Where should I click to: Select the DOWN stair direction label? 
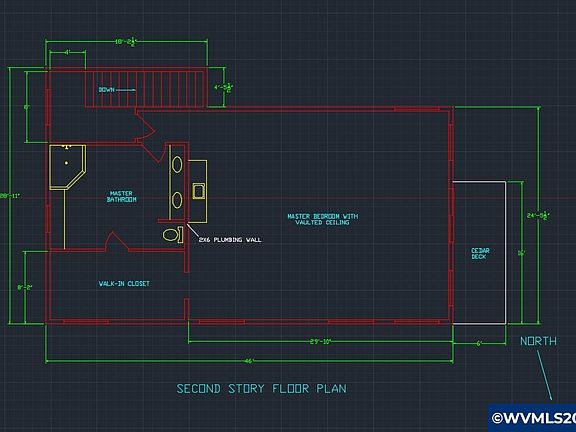tap(107, 90)
